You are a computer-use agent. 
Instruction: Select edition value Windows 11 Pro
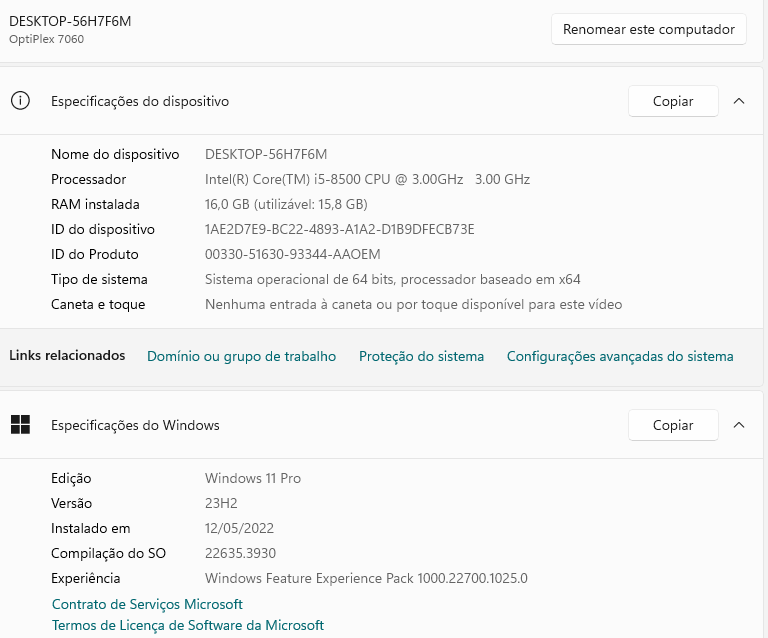pyautogui.click(x=253, y=478)
